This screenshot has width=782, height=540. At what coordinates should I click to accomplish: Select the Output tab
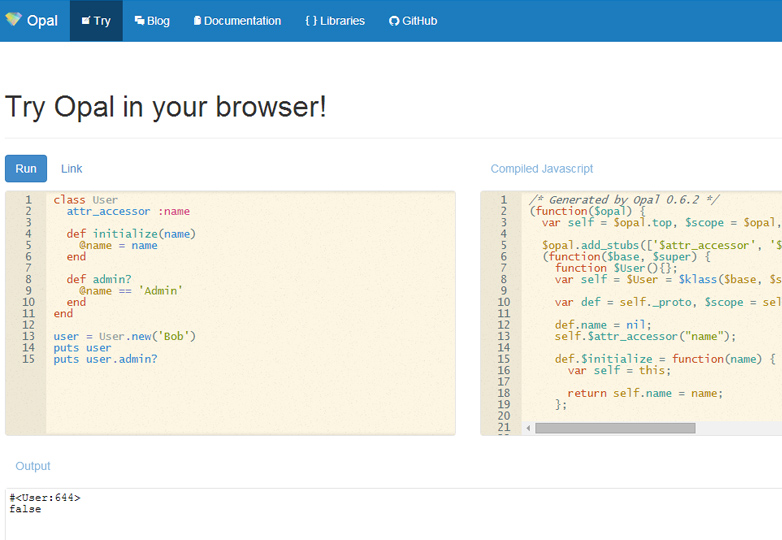[33, 466]
